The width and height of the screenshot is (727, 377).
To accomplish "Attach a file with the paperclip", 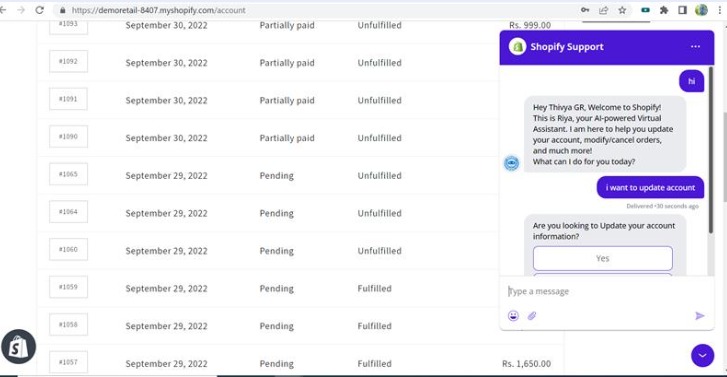I will (x=531, y=316).
